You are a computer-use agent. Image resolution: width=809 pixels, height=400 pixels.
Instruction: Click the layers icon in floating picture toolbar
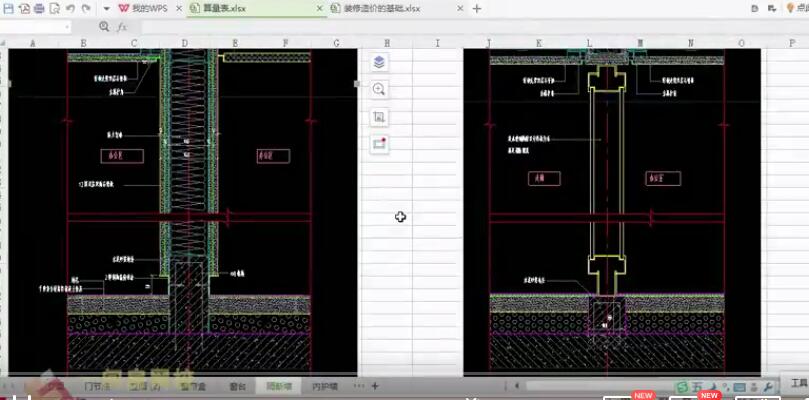click(379, 62)
